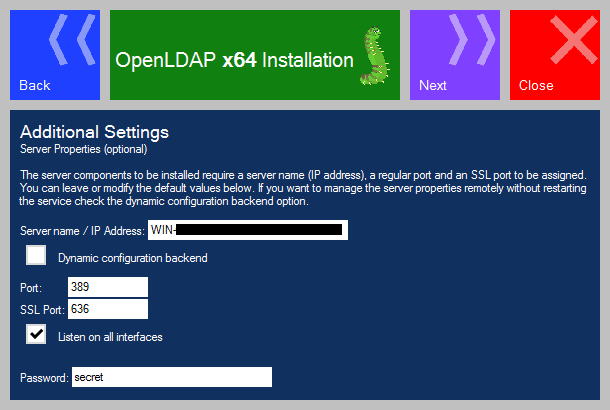Image resolution: width=610 pixels, height=410 pixels.
Task: Enable Dynamic configuration backend checkbox
Action: click(x=36, y=255)
